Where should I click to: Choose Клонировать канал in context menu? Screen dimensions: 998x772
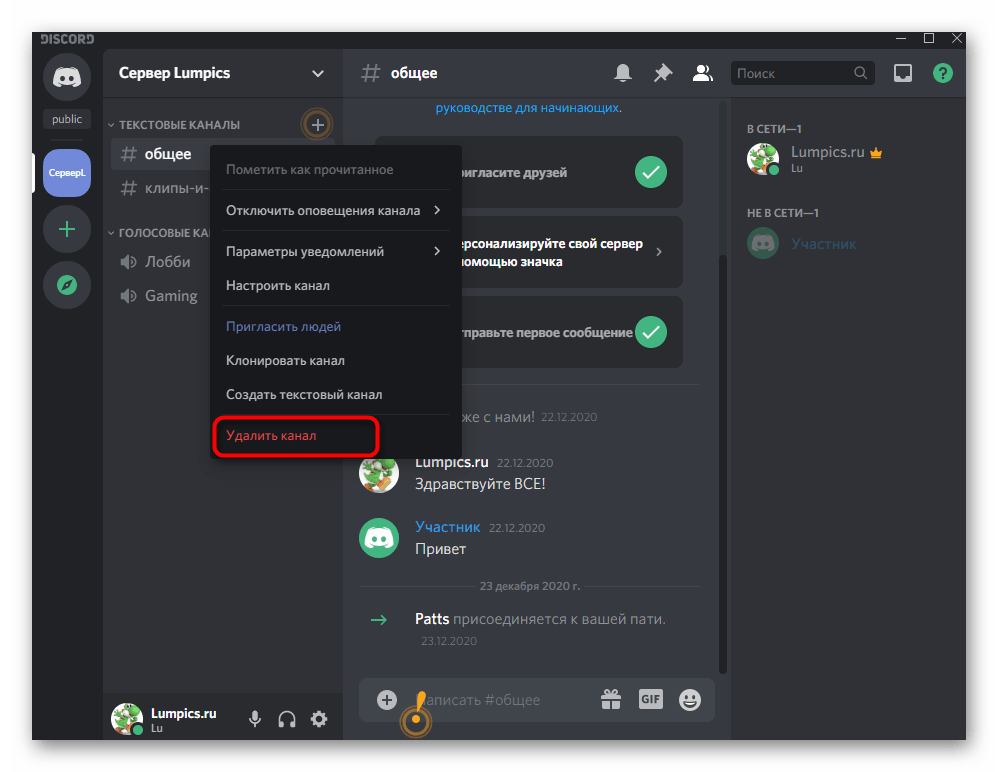click(285, 360)
